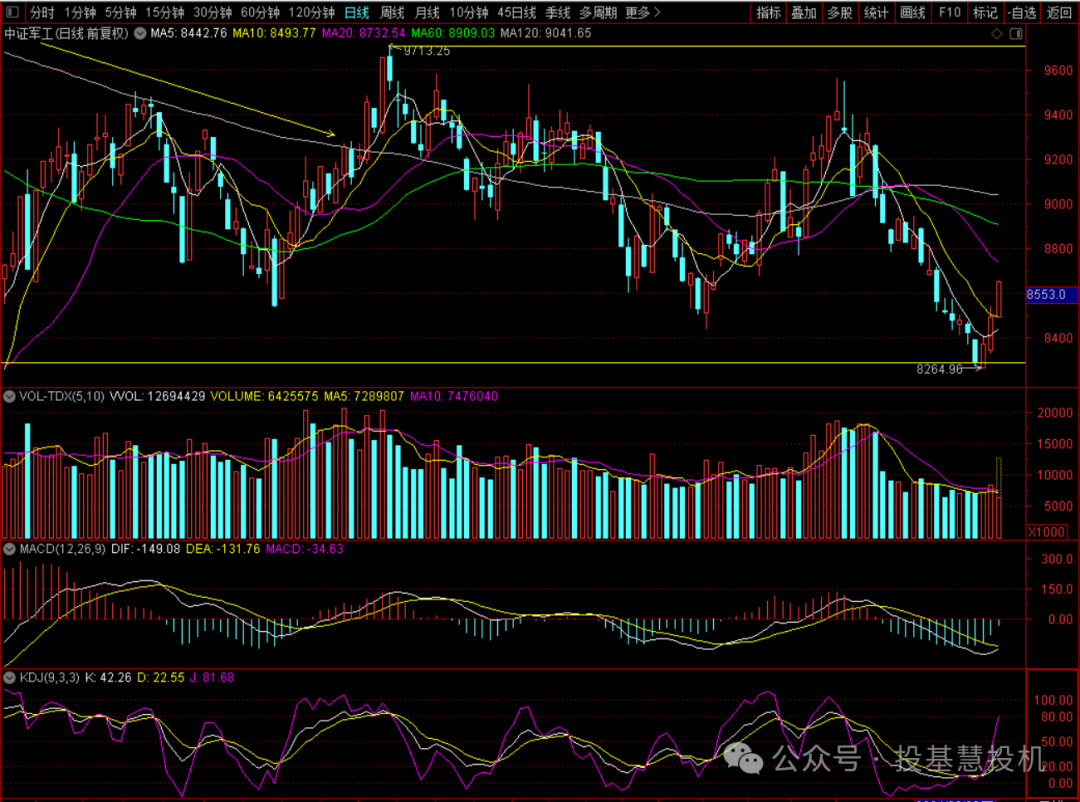This screenshot has width=1080, height=802.
Task: Select the 1分钟 period tab
Action: click(x=80, y=12)
